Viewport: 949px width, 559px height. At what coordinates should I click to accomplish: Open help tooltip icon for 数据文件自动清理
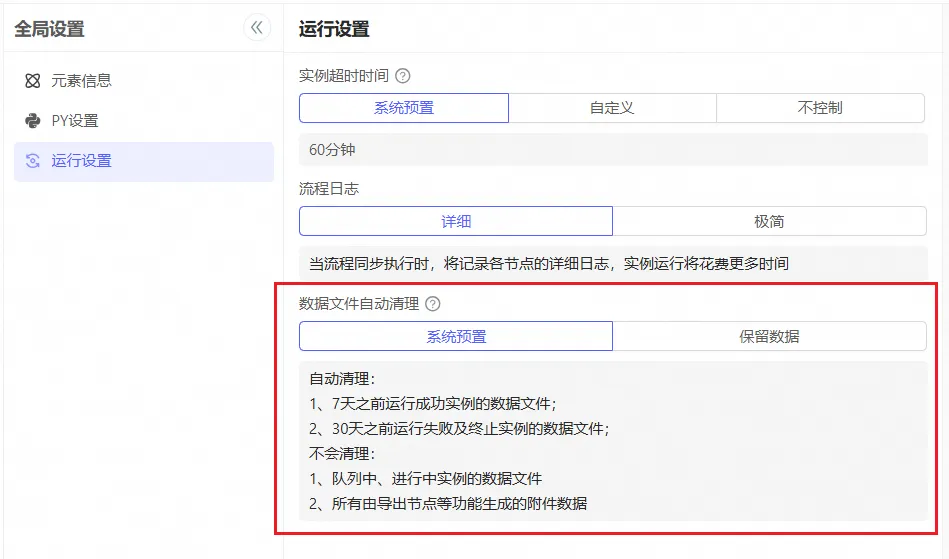[x=433, y=304]
